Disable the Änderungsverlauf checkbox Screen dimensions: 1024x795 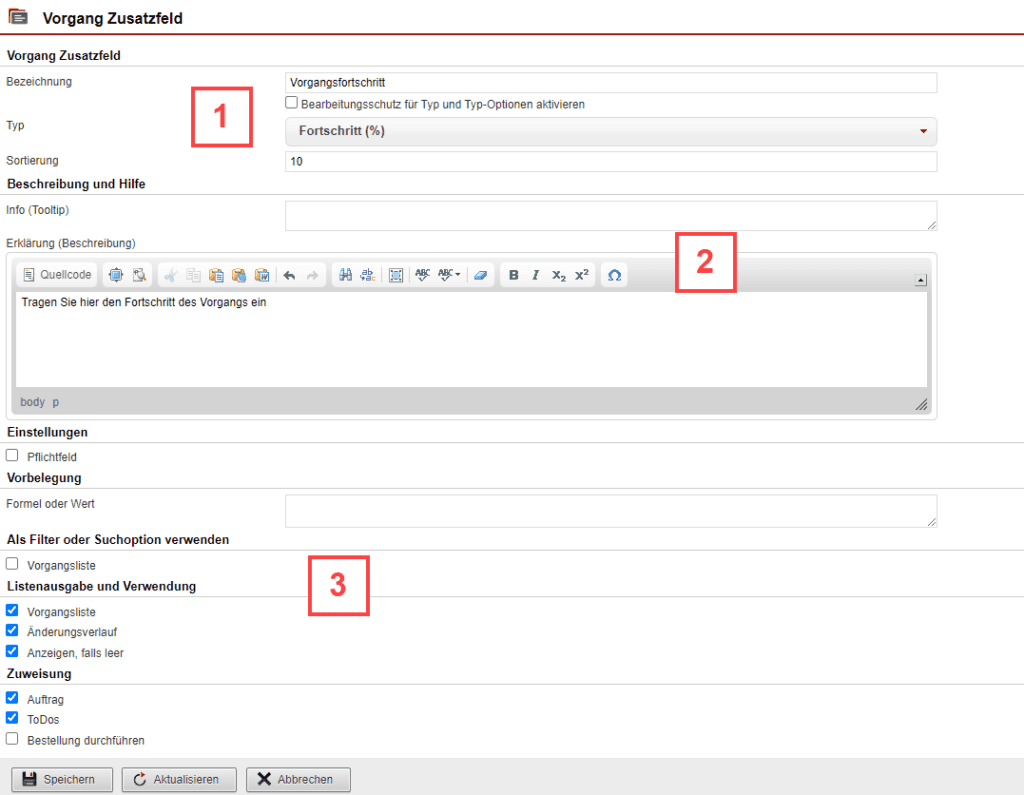[12, 630]
